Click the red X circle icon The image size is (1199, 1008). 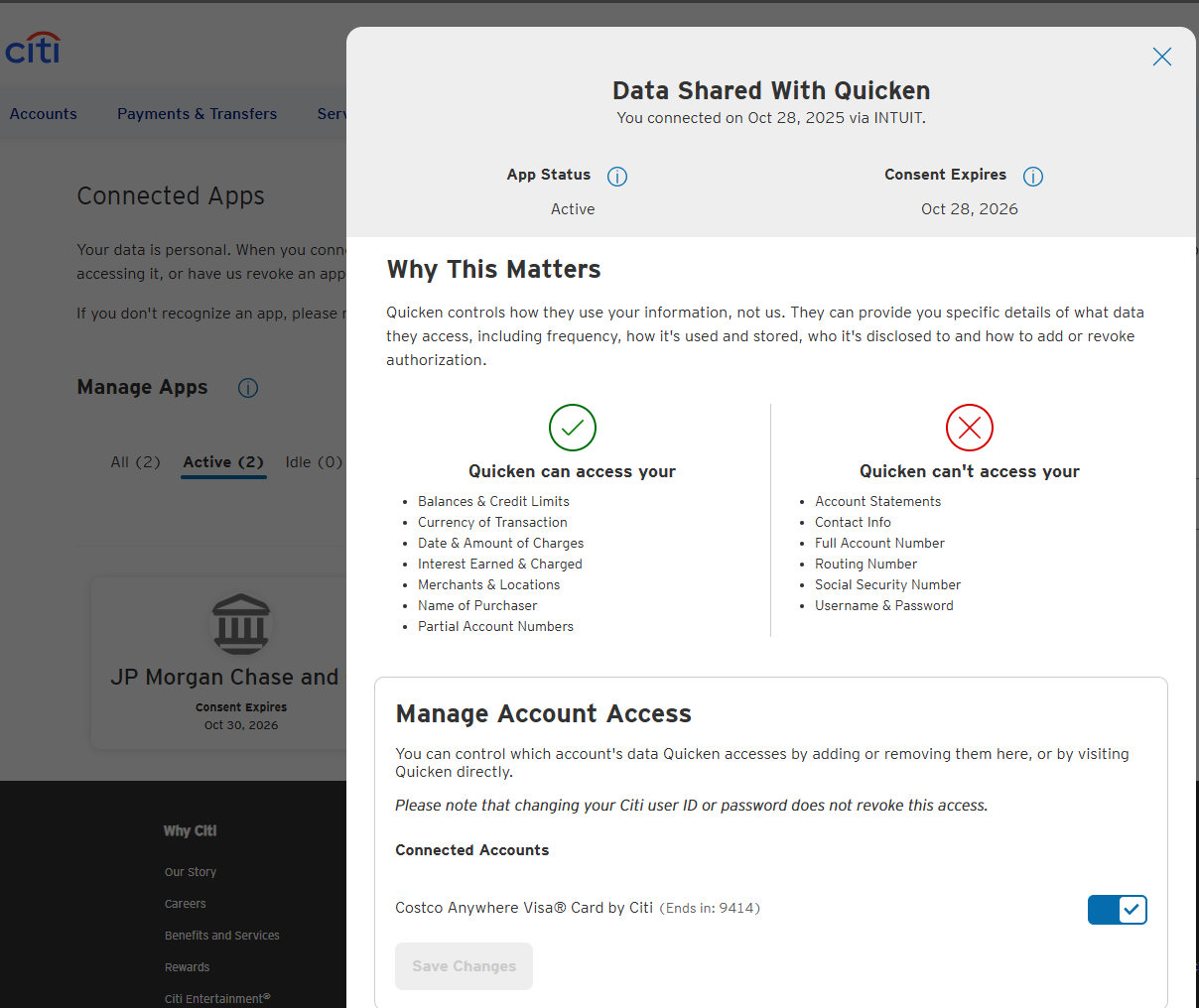click(970, 428)
